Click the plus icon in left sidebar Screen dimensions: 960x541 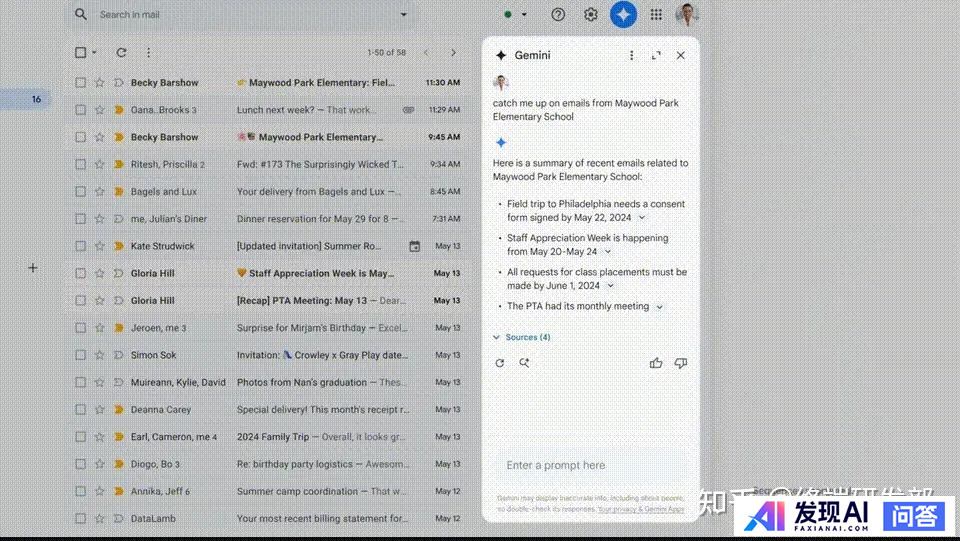click(x=33, y=267)
